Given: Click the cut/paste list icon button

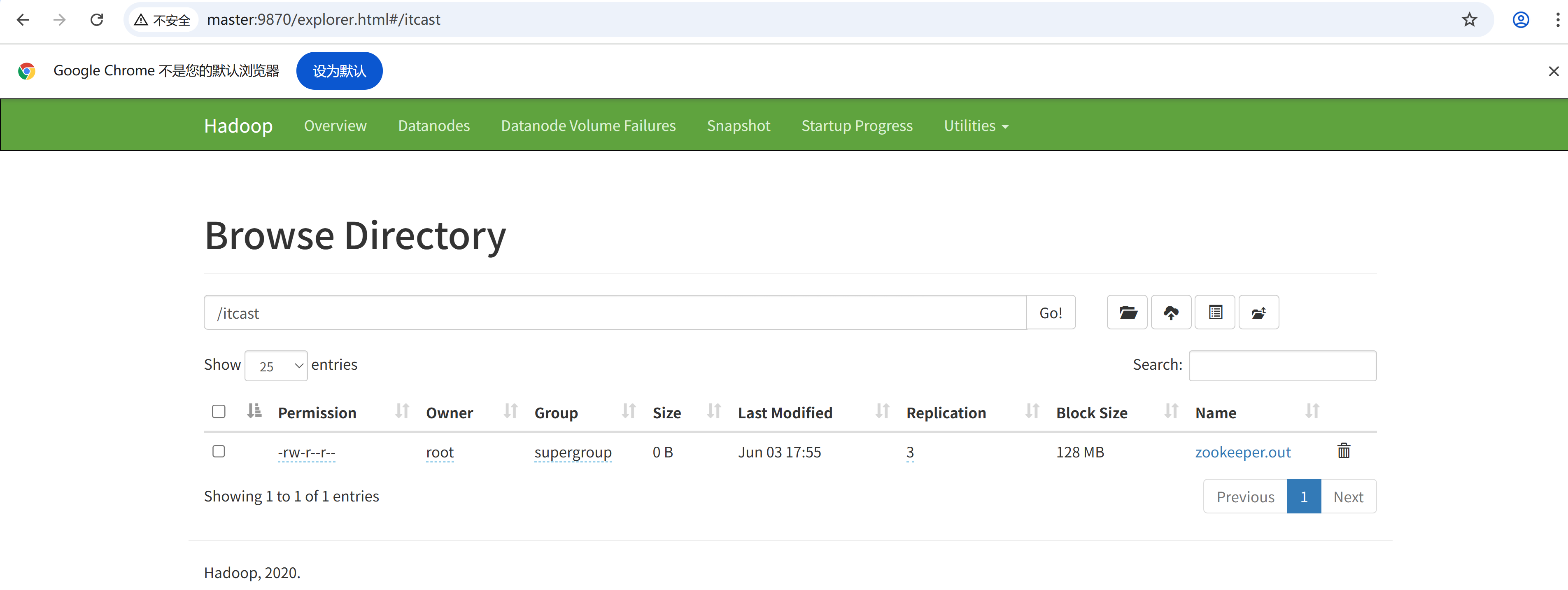Looking at the screenshot, I should coord(1214,312).
